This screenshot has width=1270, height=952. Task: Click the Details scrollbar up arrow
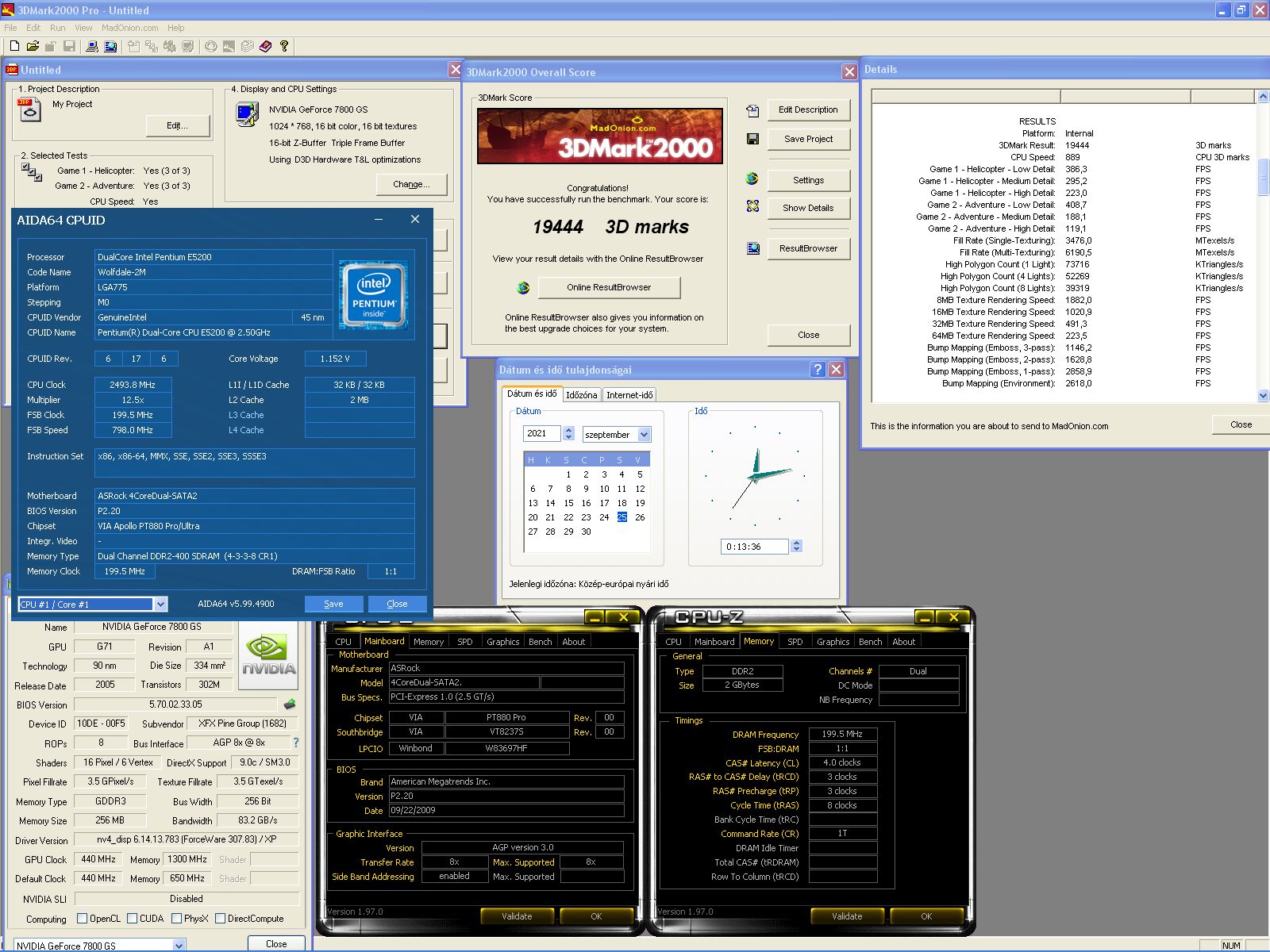tap(1263, 96)
